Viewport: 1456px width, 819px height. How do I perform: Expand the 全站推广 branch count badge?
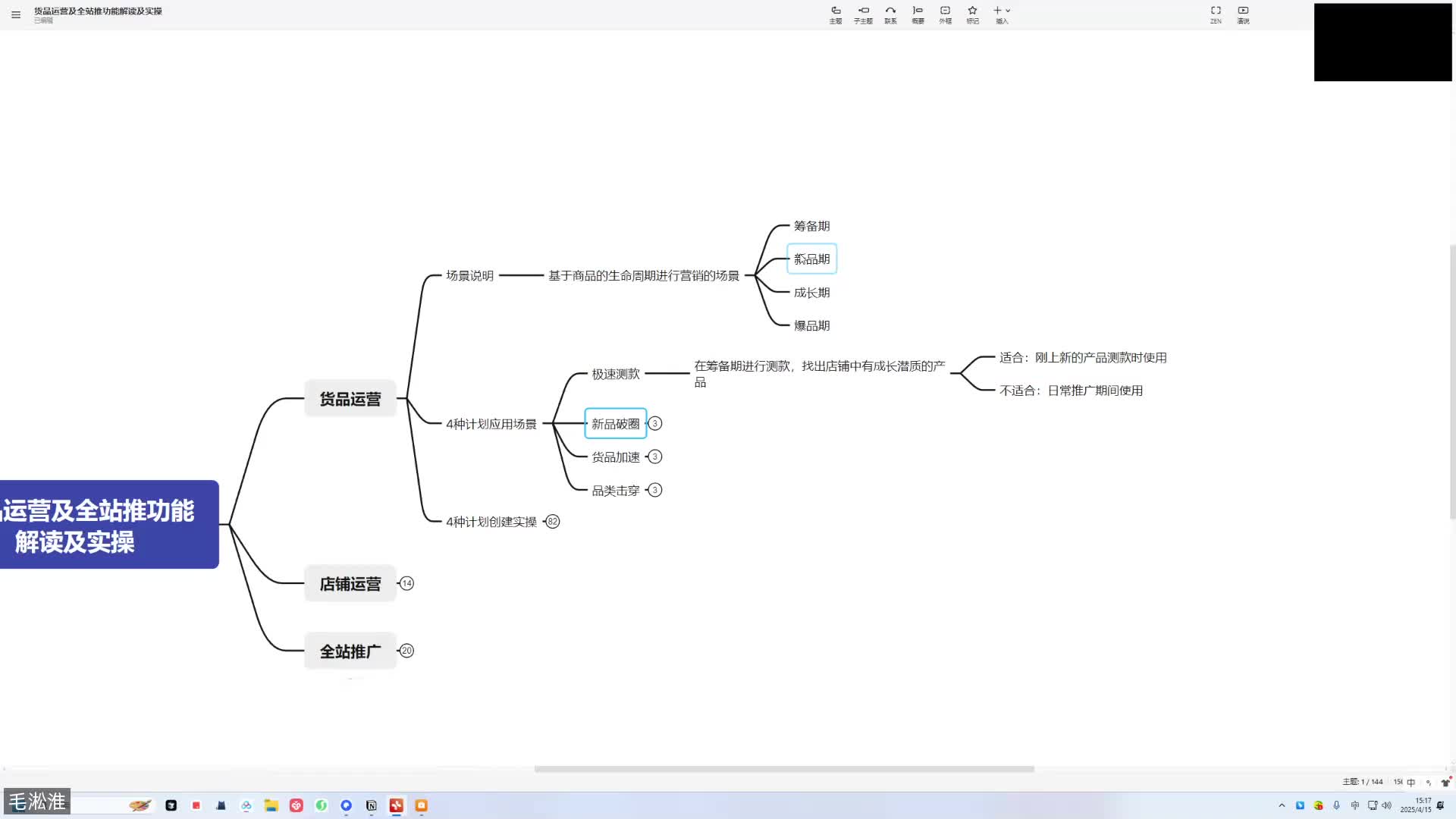[406, 651]
